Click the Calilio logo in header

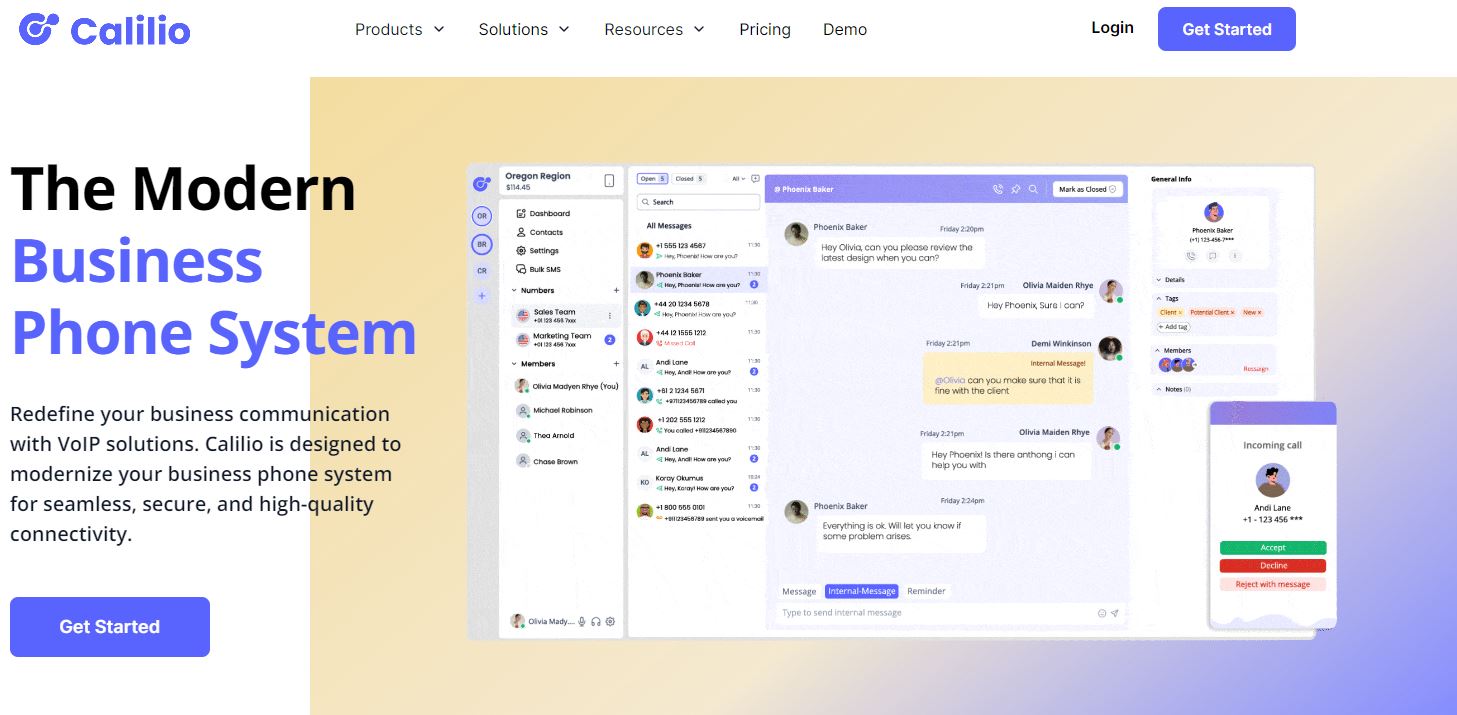(105, 30)
